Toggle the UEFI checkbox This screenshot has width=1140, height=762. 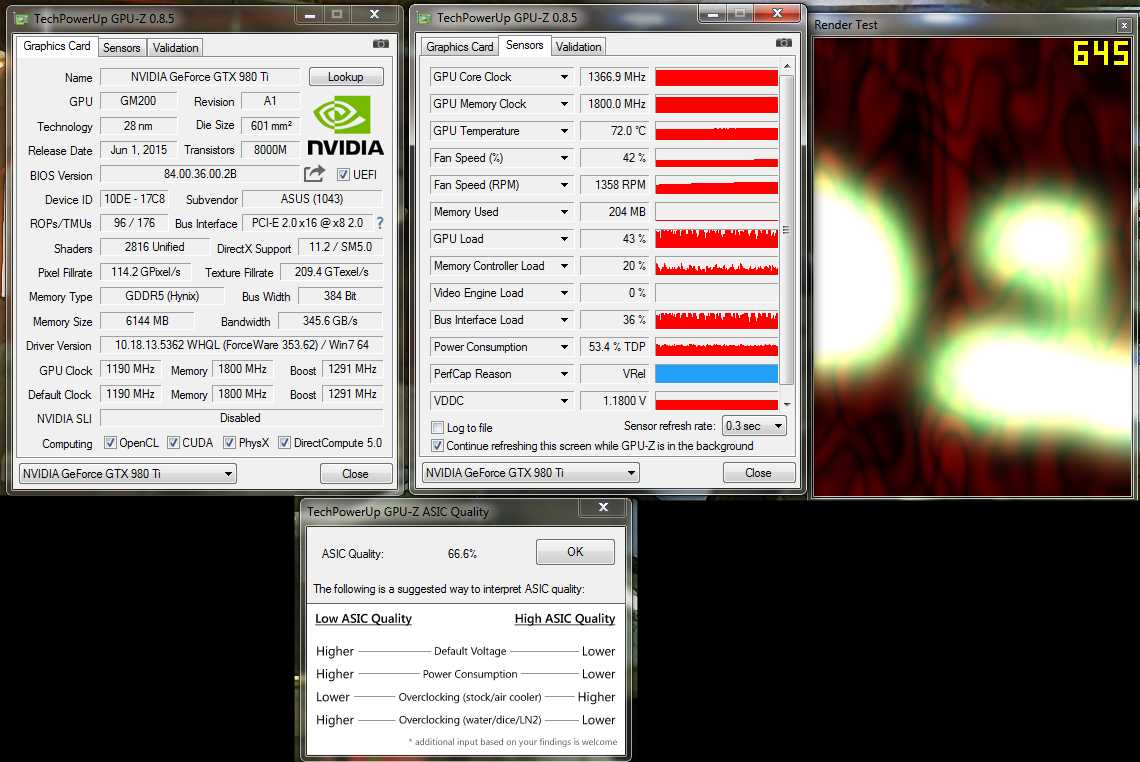(x=343, y=175)
